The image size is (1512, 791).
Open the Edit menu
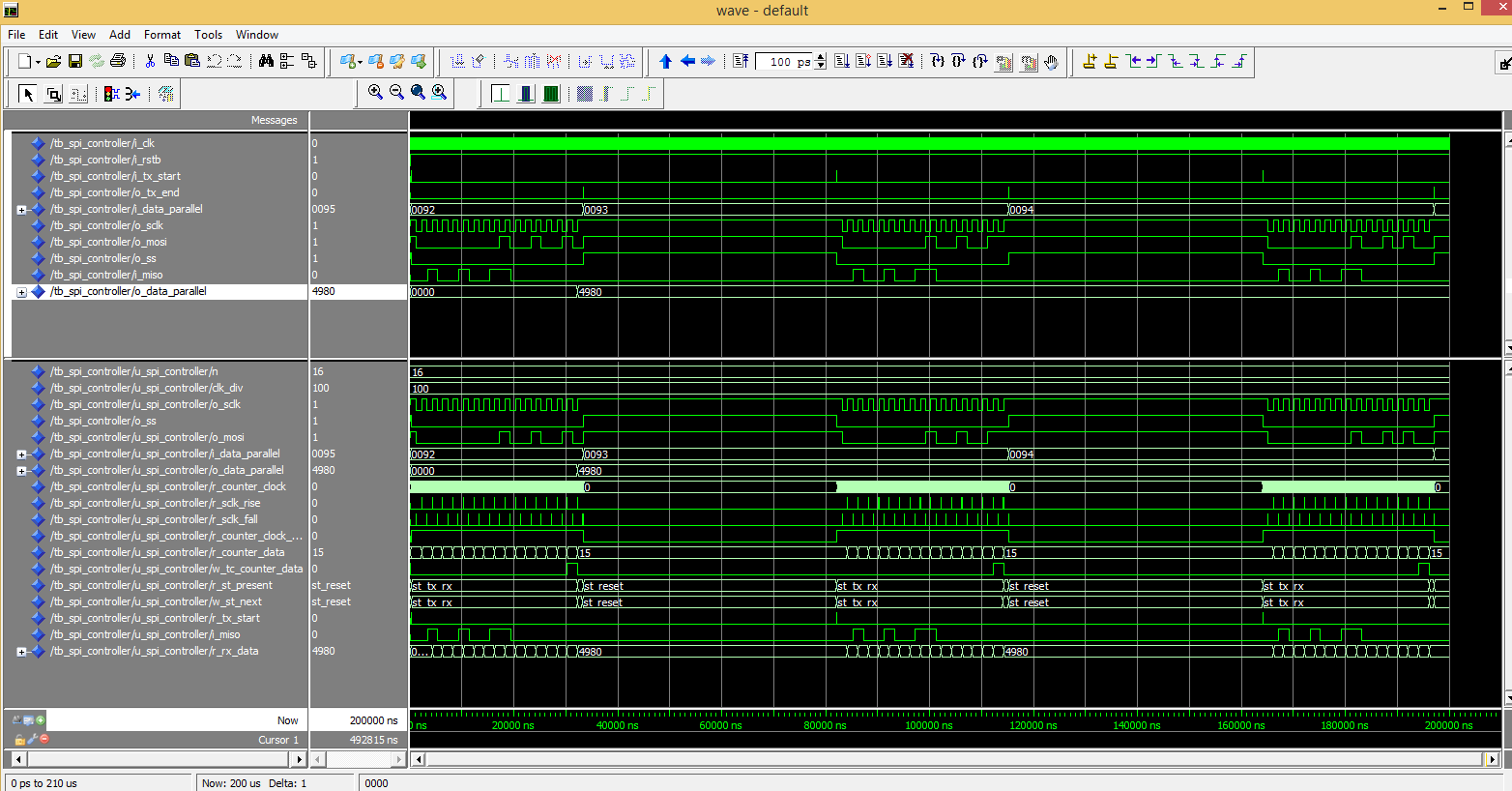coord(48,34)
